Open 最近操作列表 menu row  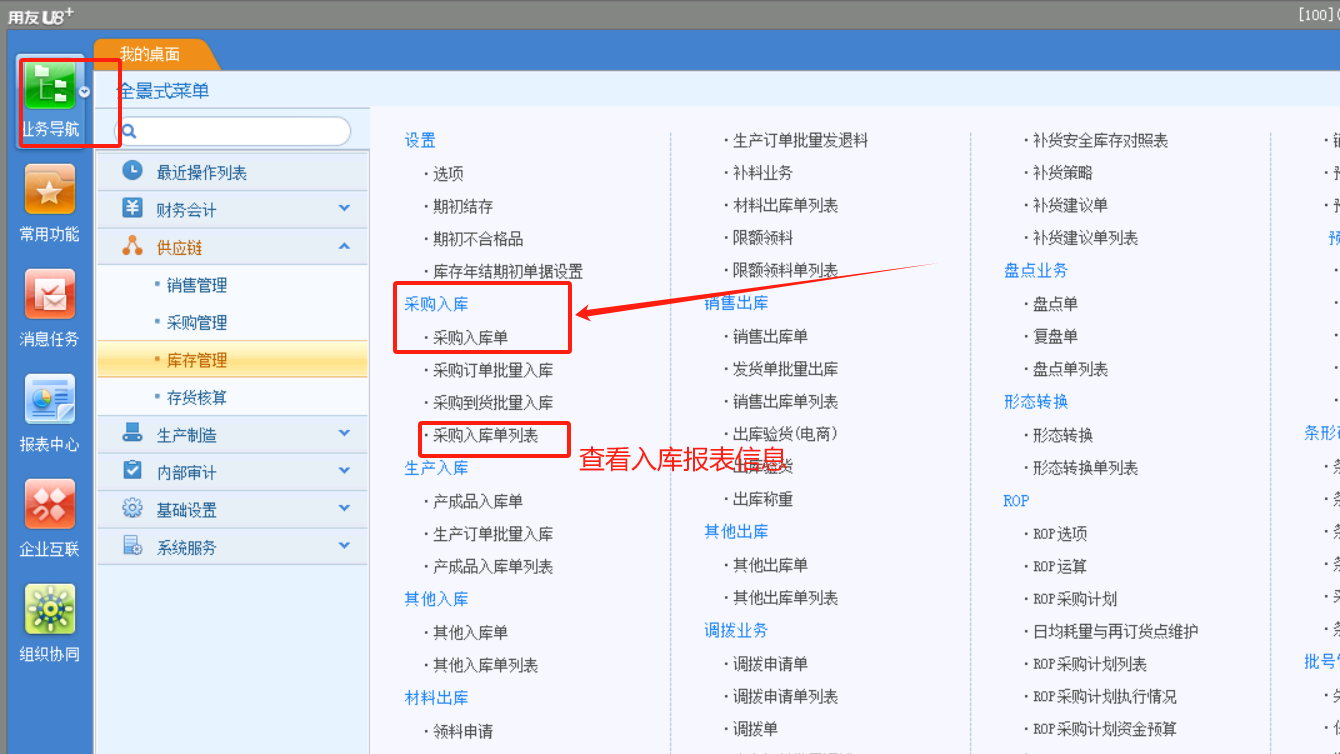[232, 172]
